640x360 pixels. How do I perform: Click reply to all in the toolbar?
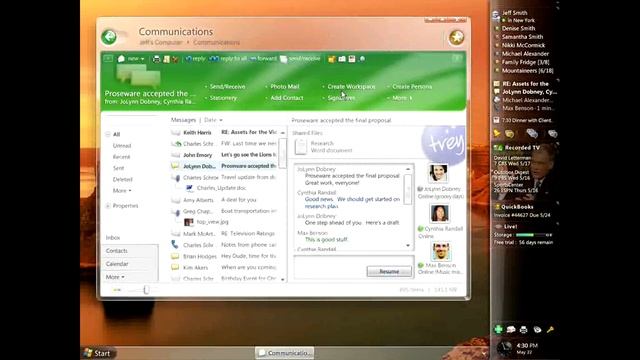click(228, 59)
